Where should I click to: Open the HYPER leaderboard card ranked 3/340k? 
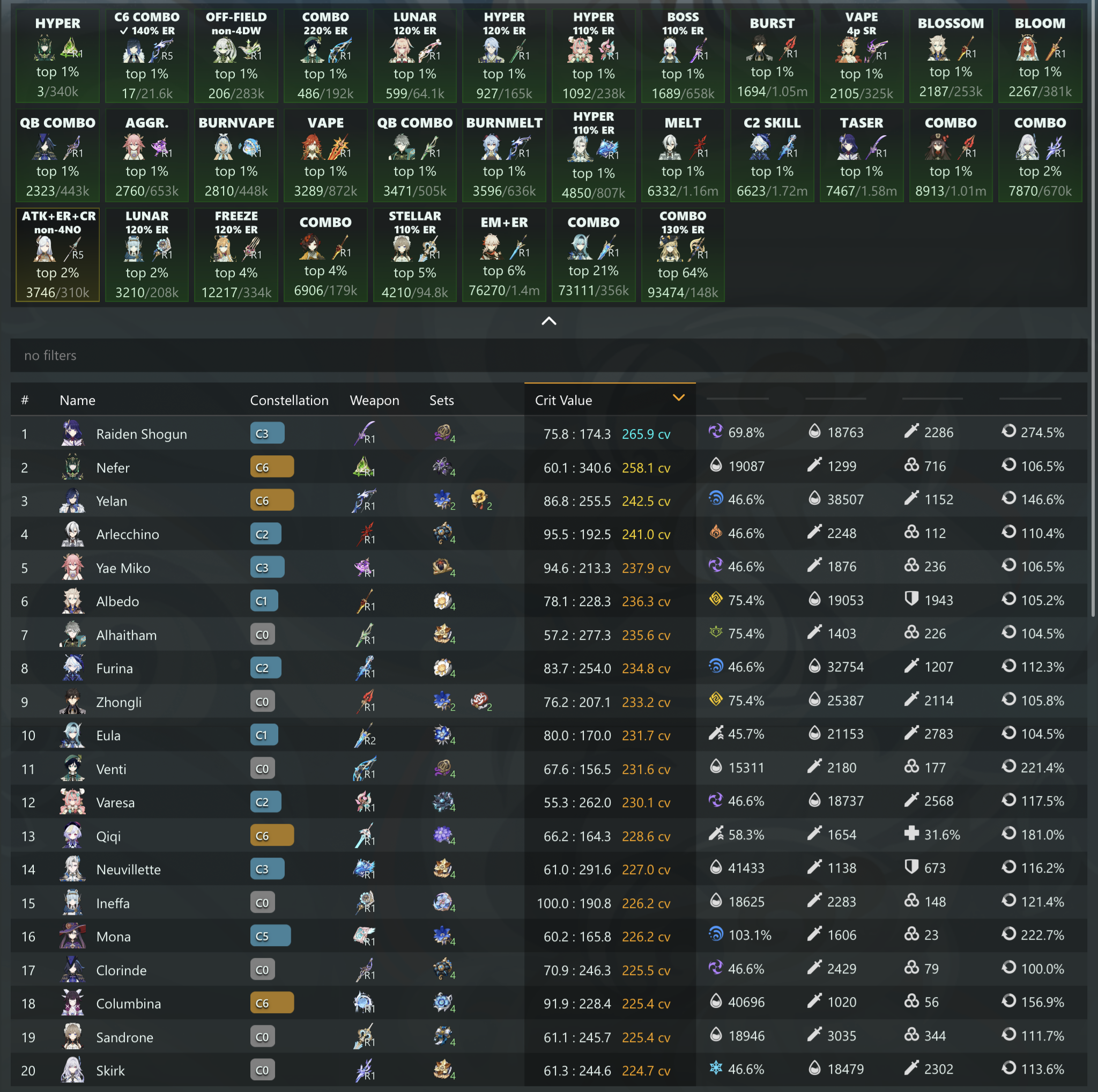(x=57, y=56)
